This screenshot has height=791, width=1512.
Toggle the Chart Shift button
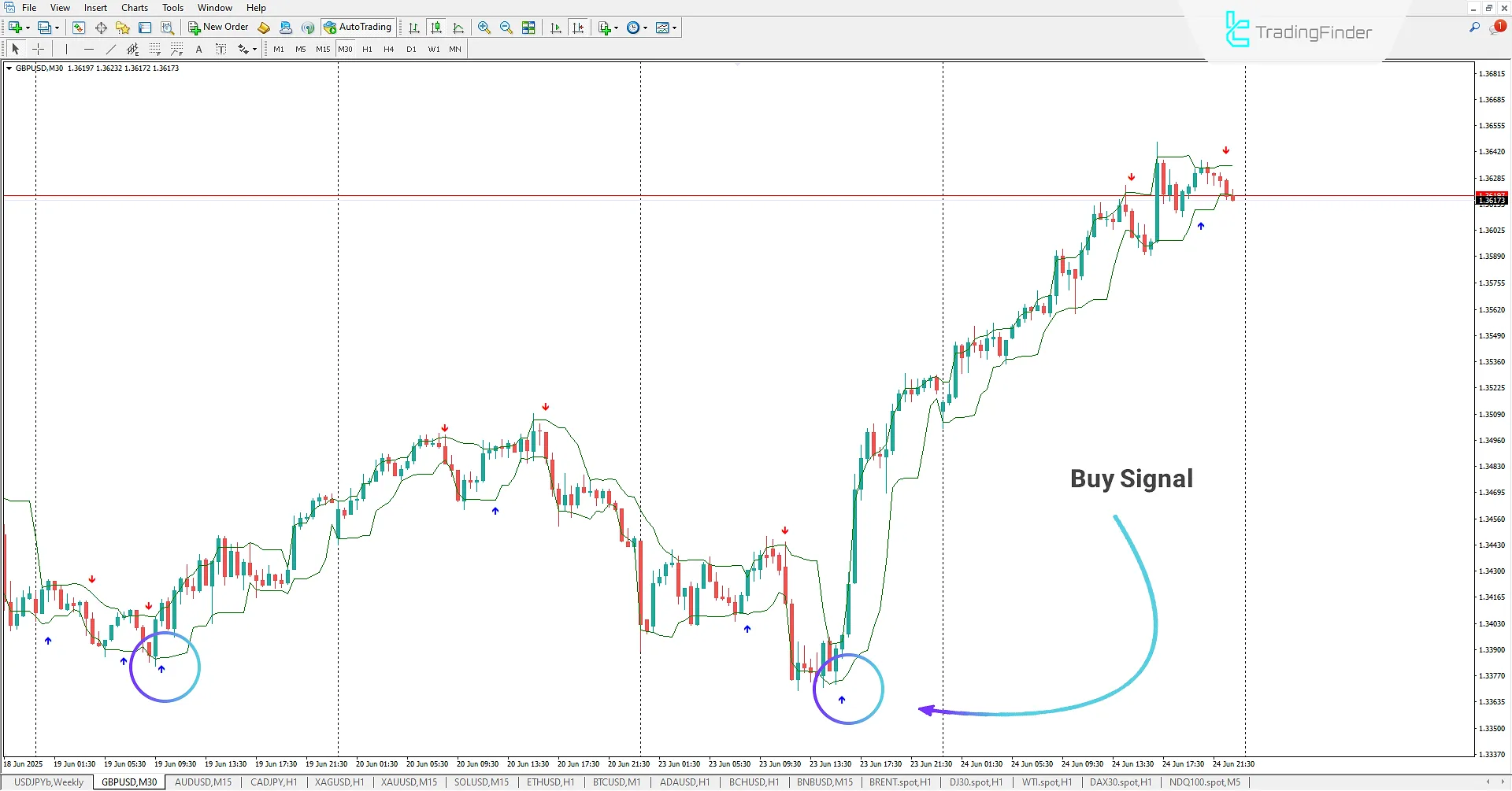click(x=578, y=28)
